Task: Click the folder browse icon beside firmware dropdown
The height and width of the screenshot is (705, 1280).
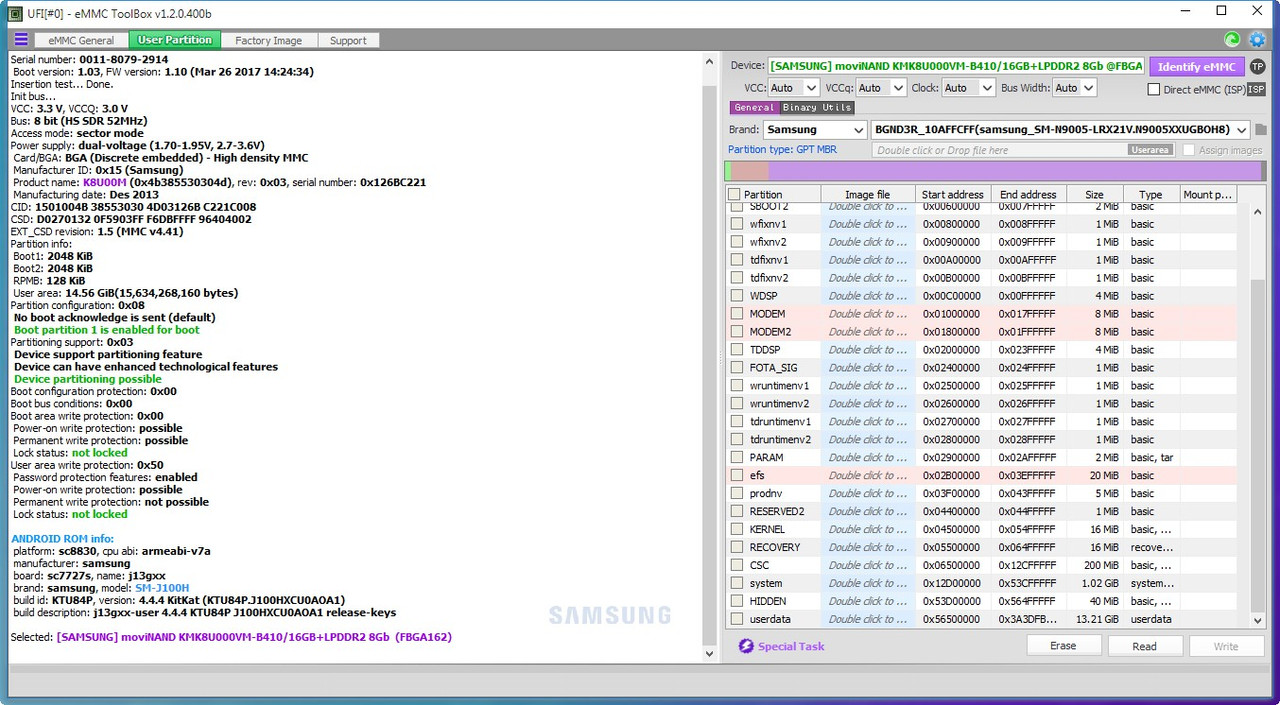Action: coord(1262,130)
